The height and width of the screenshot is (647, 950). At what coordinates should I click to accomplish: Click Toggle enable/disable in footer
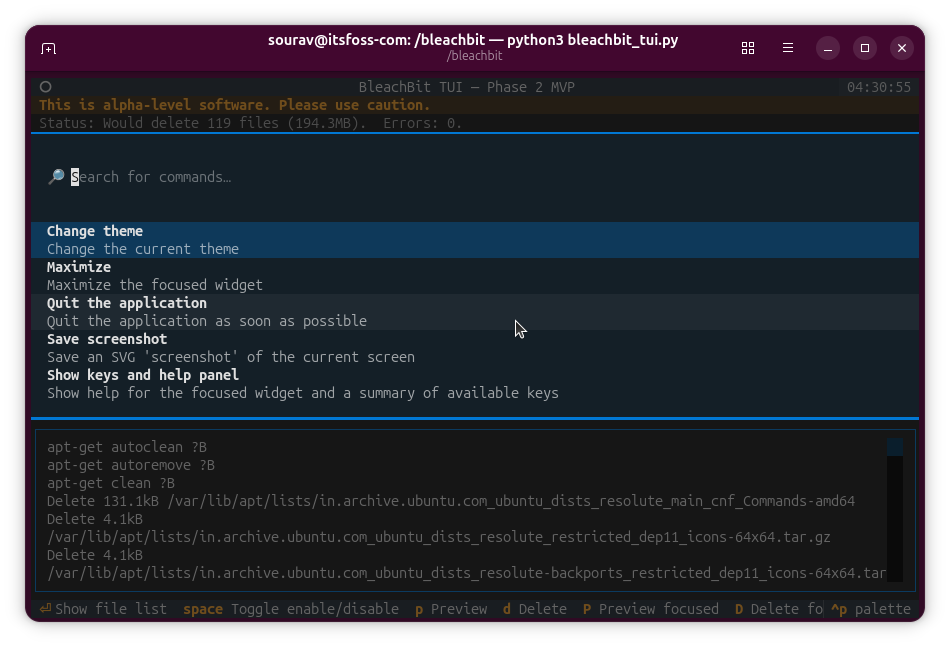tap(291, 609)
